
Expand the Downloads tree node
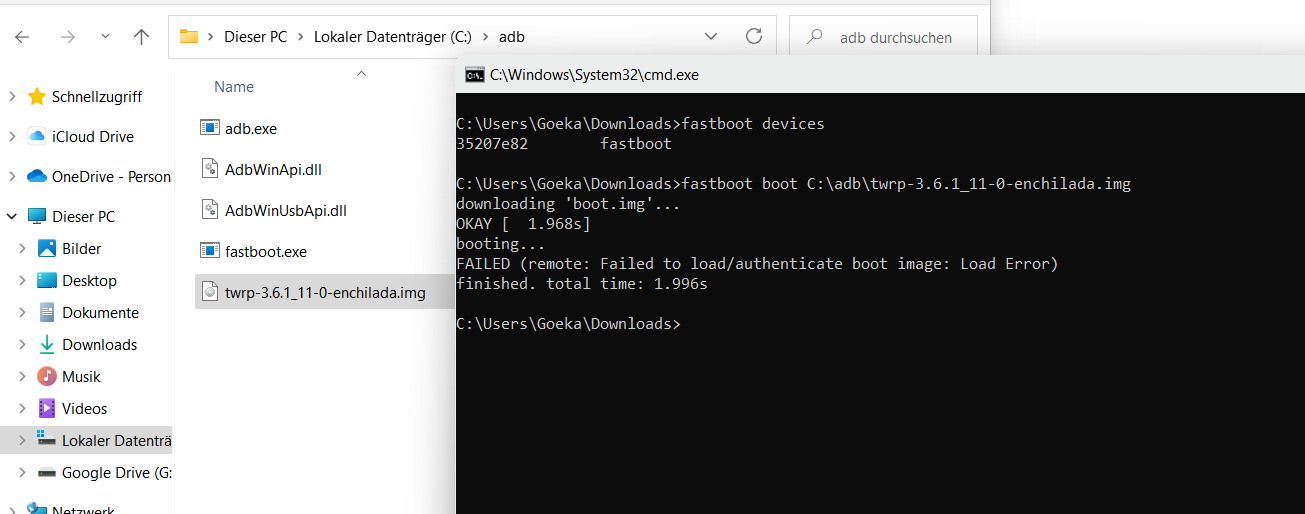[23, 344]
